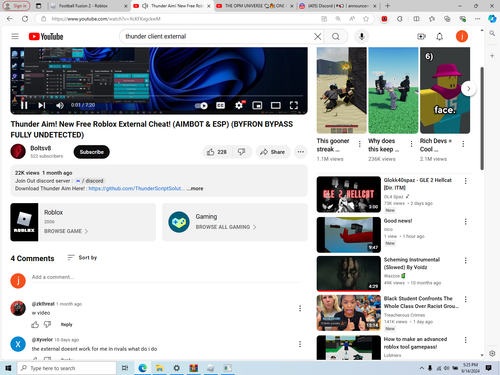Dislike the comment by @zkthreat

[48, 324]
